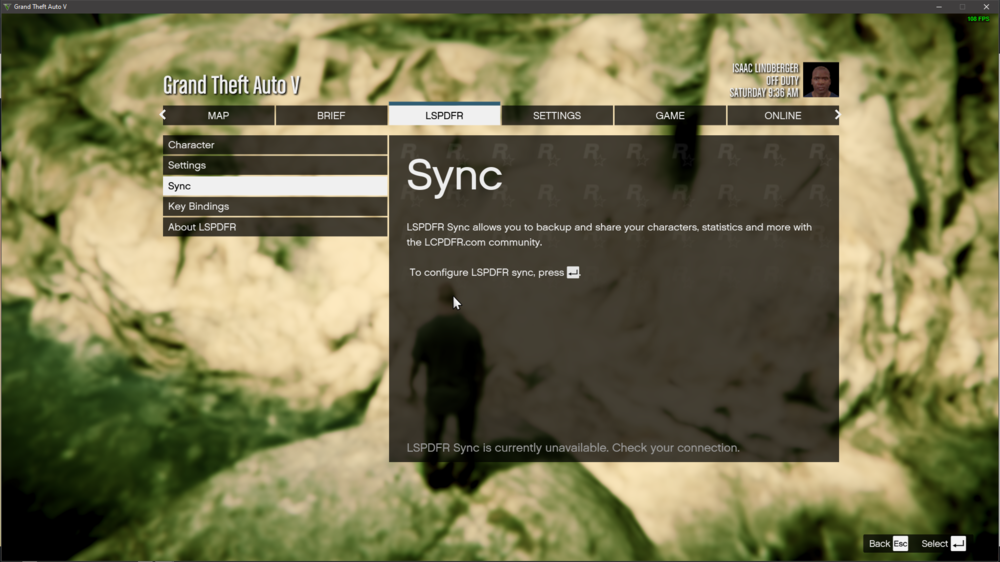Click the green FPS counter
Screen dimensions: 1000x562
[x=978, y=19]
